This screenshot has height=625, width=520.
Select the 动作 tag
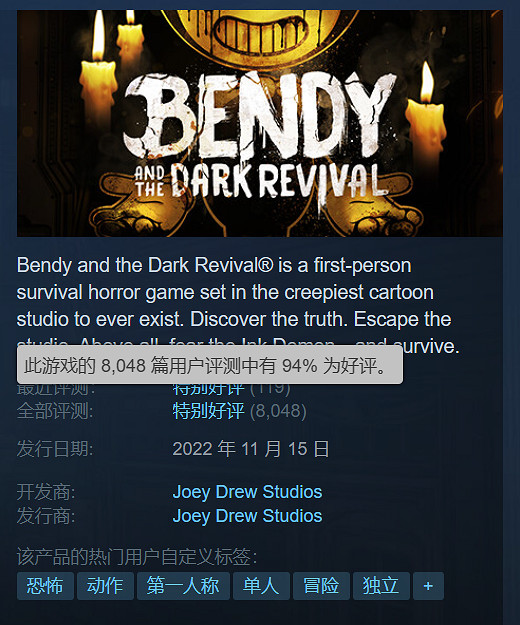[105, 586]
